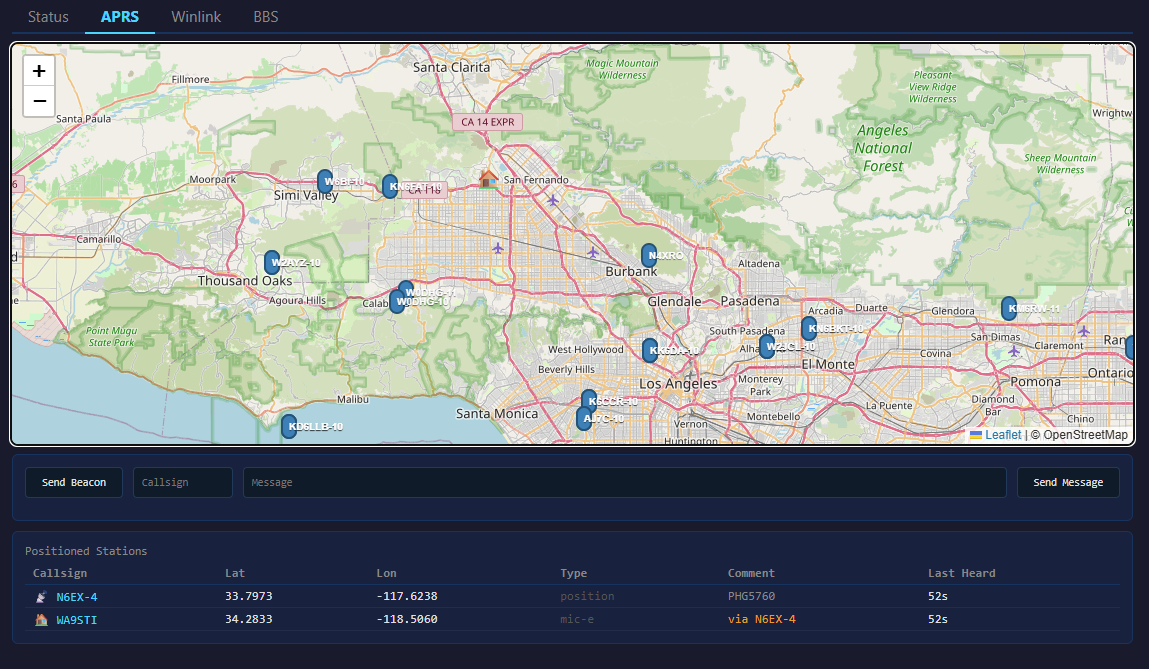Image resolution: width=1149 pixels, height=669 pixels.
Task: Select the W0DHG-10 station marker
Action: tap(397, 301)
